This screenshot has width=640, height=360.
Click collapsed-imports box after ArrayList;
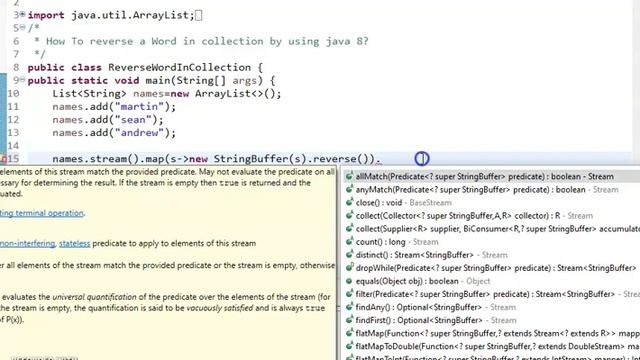tap(198, 16)
